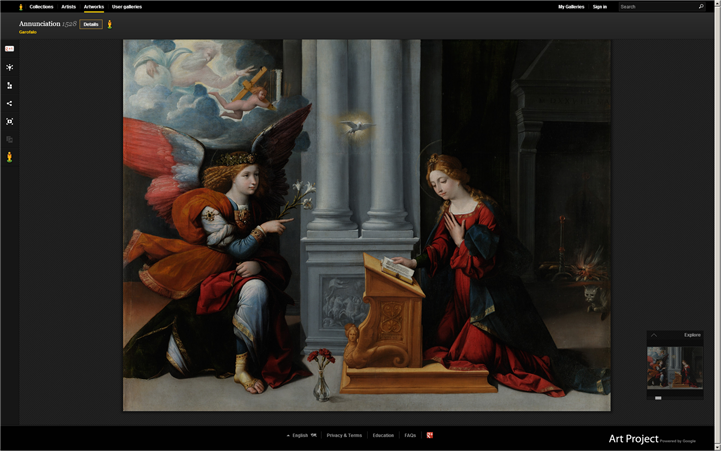Click the Explore panel painting thumbnail
Viewport: 721px width, 451px height.
[675, 368]
